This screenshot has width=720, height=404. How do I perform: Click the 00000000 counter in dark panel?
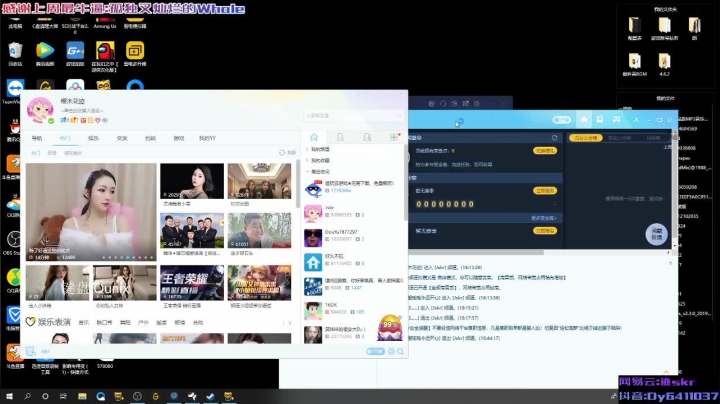(x=444, y=204)
